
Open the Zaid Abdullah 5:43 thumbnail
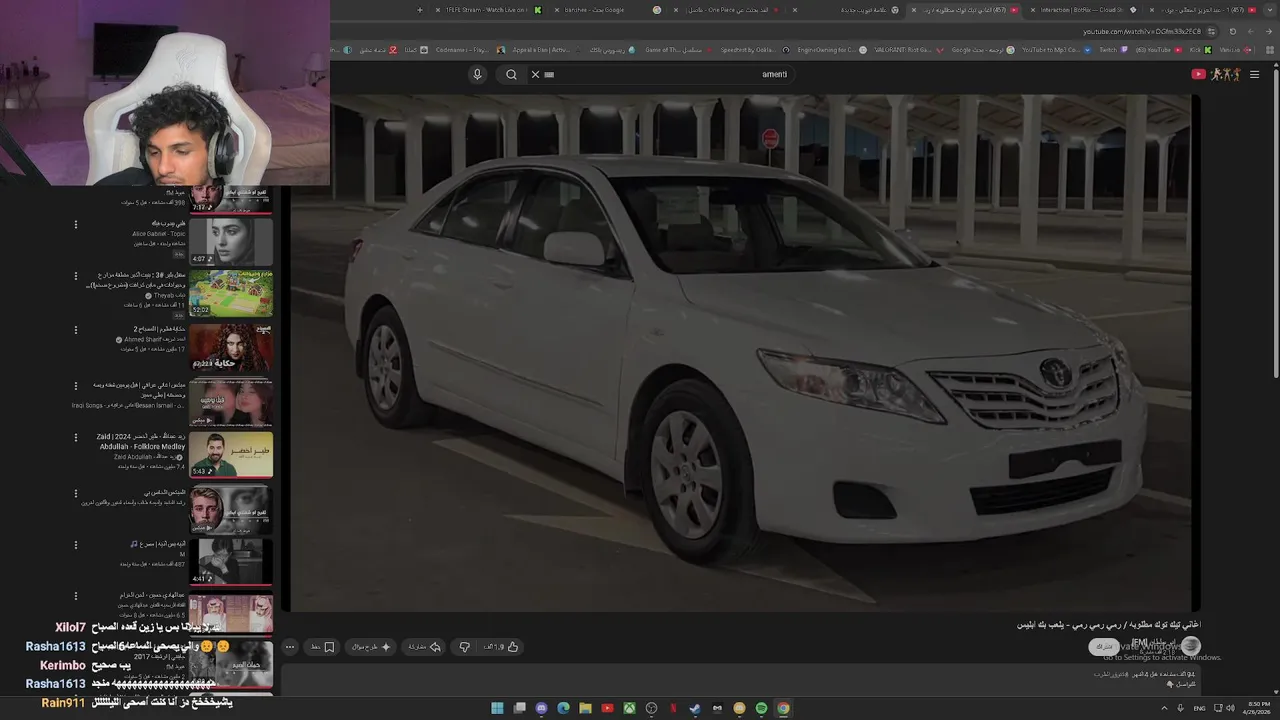click(x=231, y=455)
